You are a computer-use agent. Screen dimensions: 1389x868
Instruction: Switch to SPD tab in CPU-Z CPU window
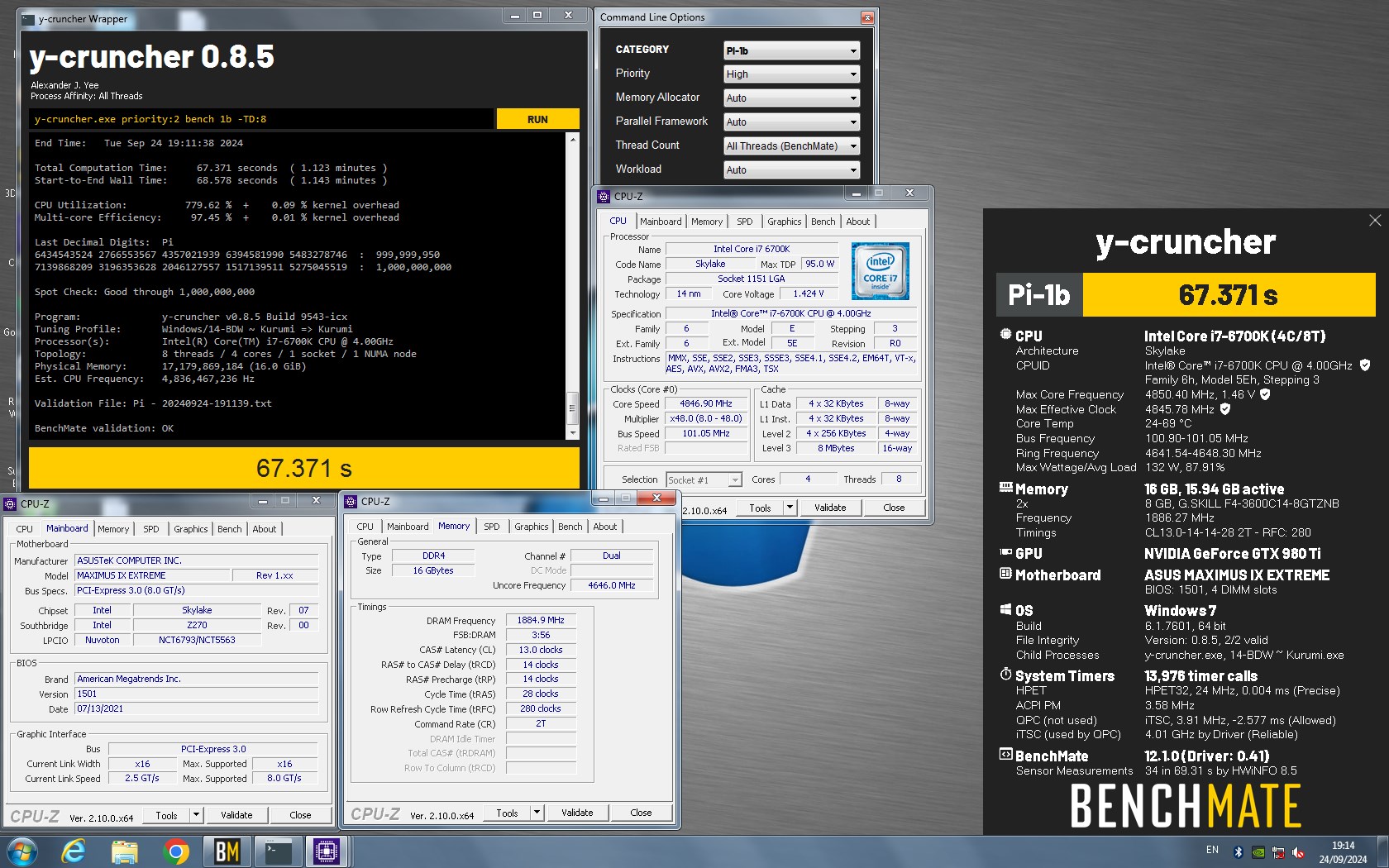pos(745,222)
